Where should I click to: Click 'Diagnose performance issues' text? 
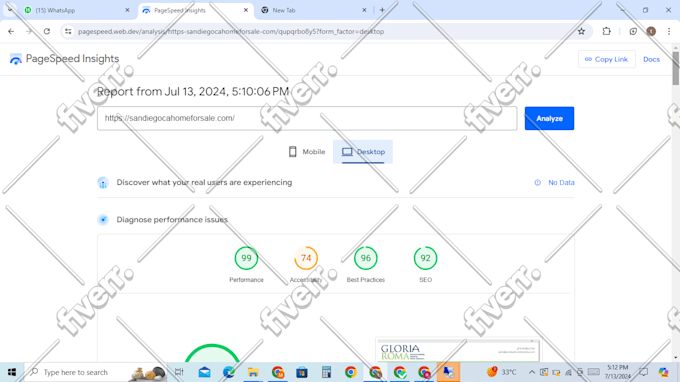coord(172,220)
